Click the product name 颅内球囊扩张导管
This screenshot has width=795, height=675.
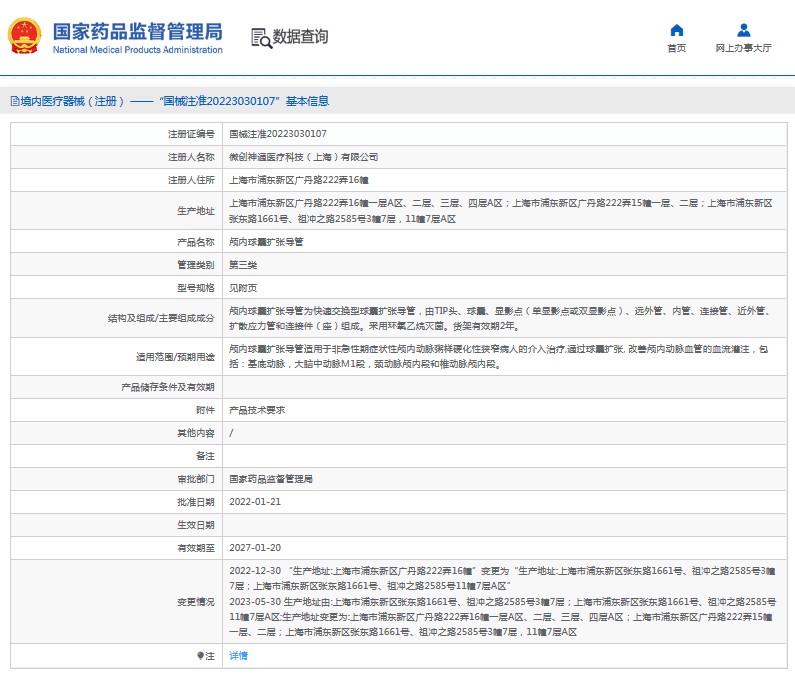tap(266, 242)
